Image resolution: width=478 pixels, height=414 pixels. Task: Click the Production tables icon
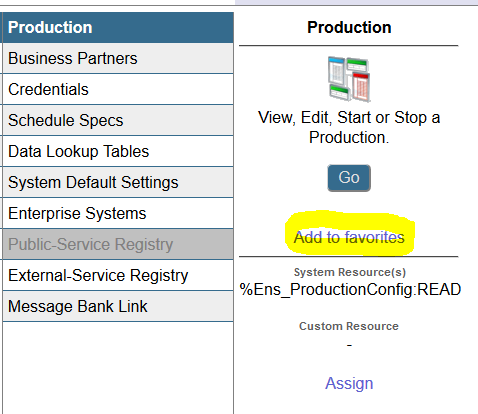click(x=349, y=79)
